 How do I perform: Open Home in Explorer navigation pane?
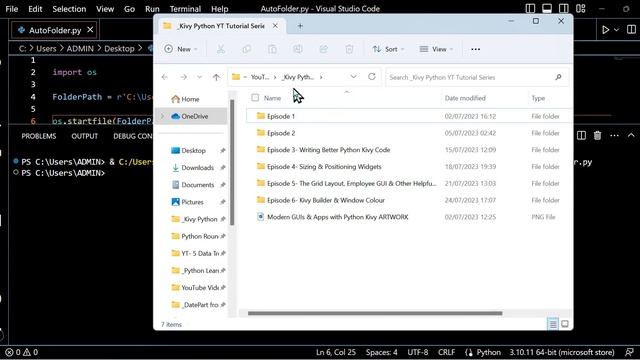coord(191,99)
